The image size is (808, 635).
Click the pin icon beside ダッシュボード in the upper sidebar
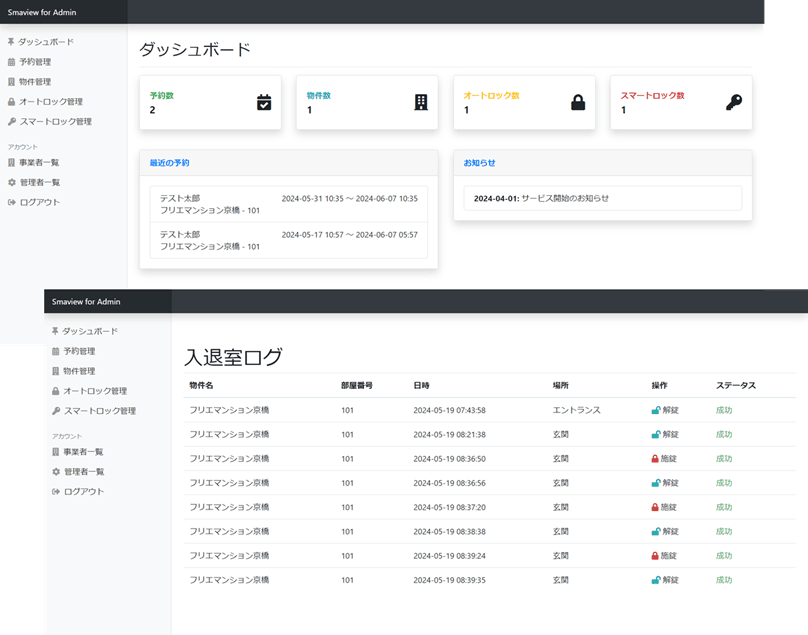coord(11,42)
